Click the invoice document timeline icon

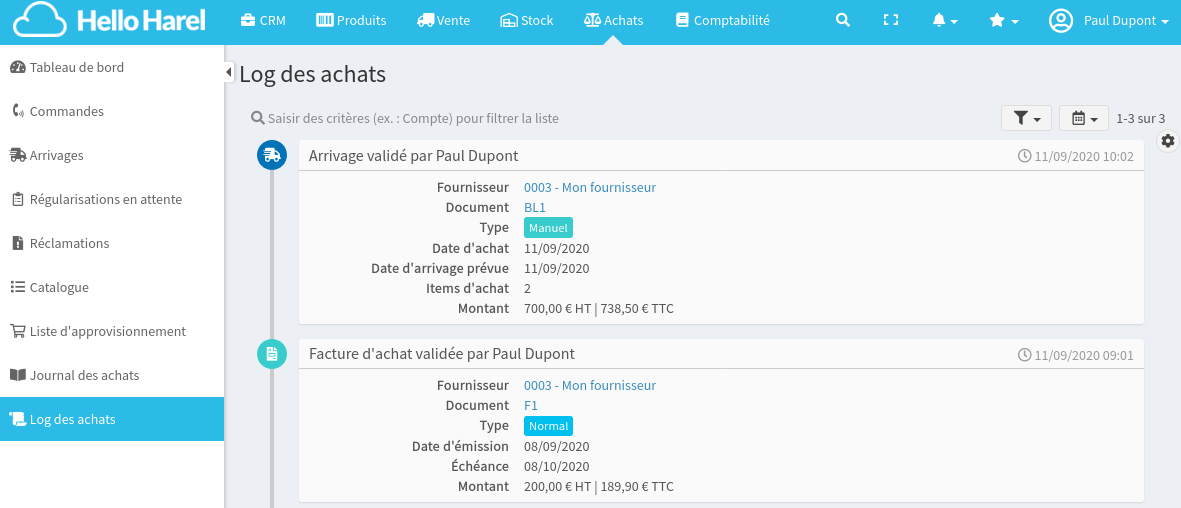tap(271, 354)
